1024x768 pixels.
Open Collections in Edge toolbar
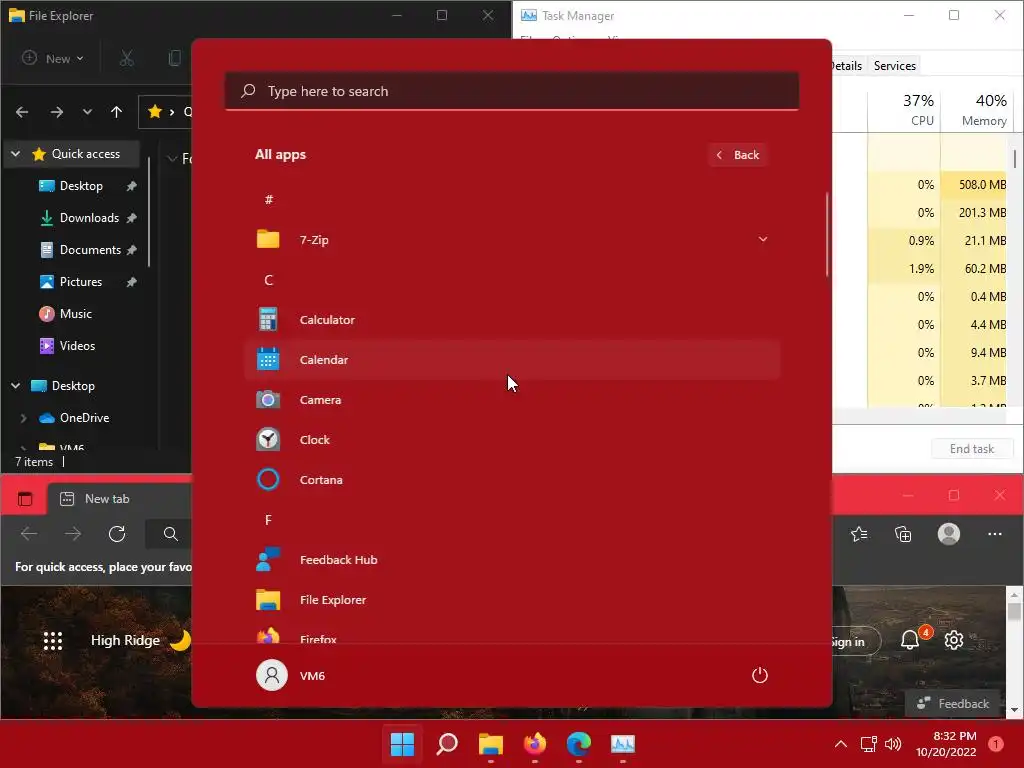pyautogui.click(x=903, y=534)
